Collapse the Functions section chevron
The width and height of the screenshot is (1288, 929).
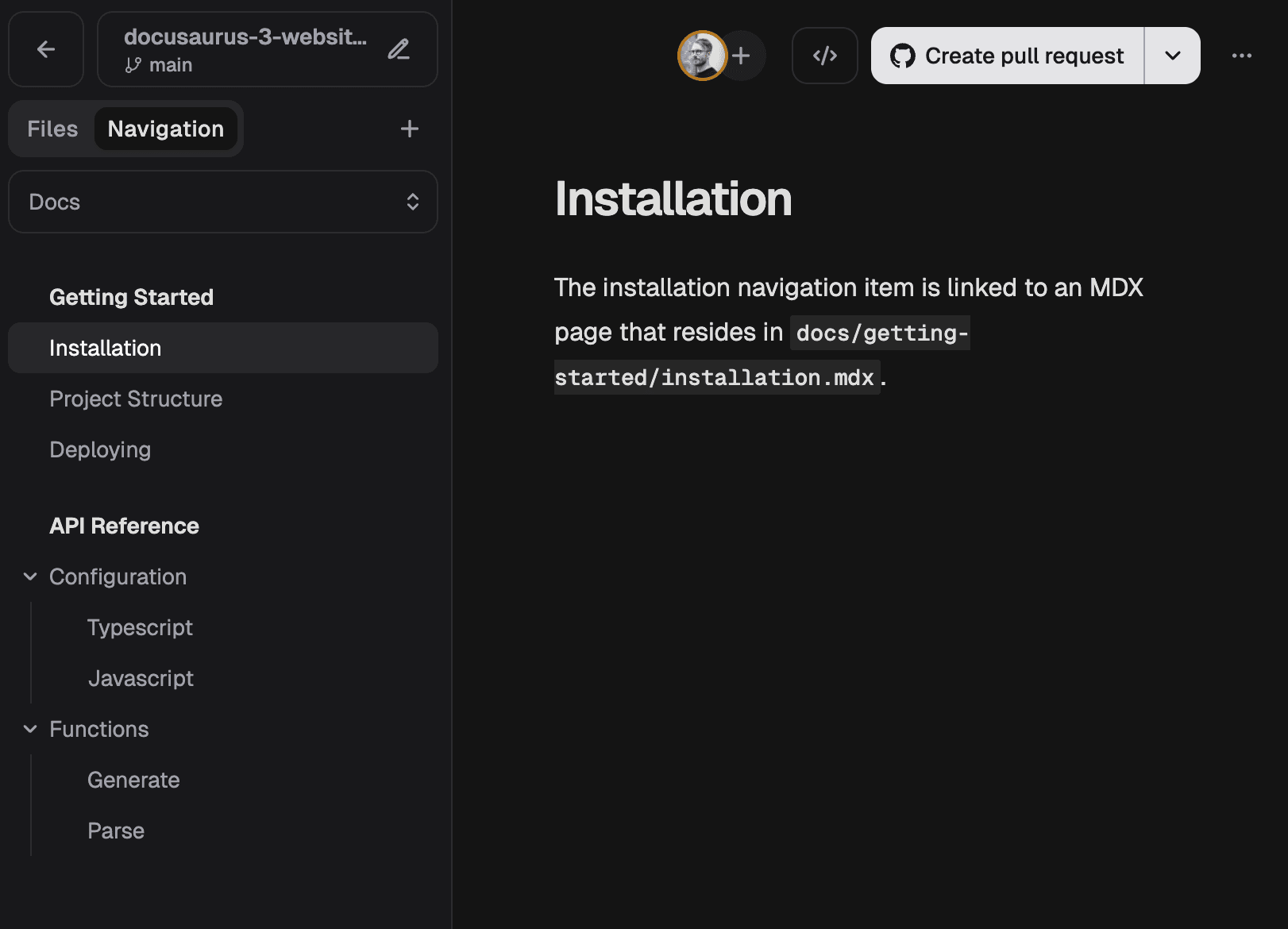click(30, 729)
